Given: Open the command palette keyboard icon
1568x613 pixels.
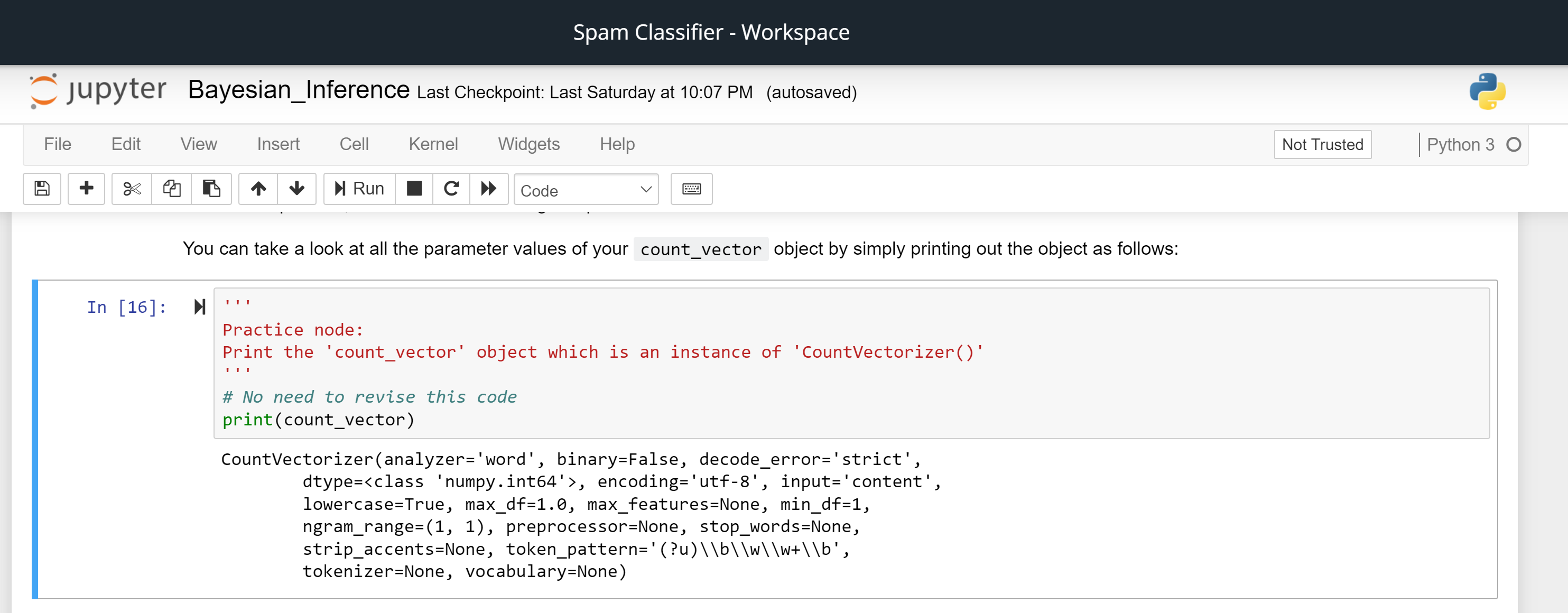Looking at the screenshot, I should (691, 189).
